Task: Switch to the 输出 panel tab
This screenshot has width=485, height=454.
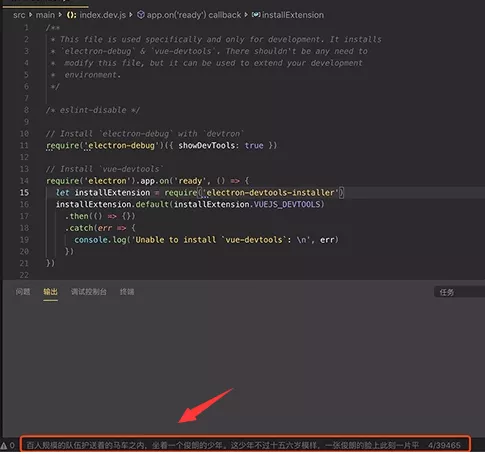Action: coord(50,292)
